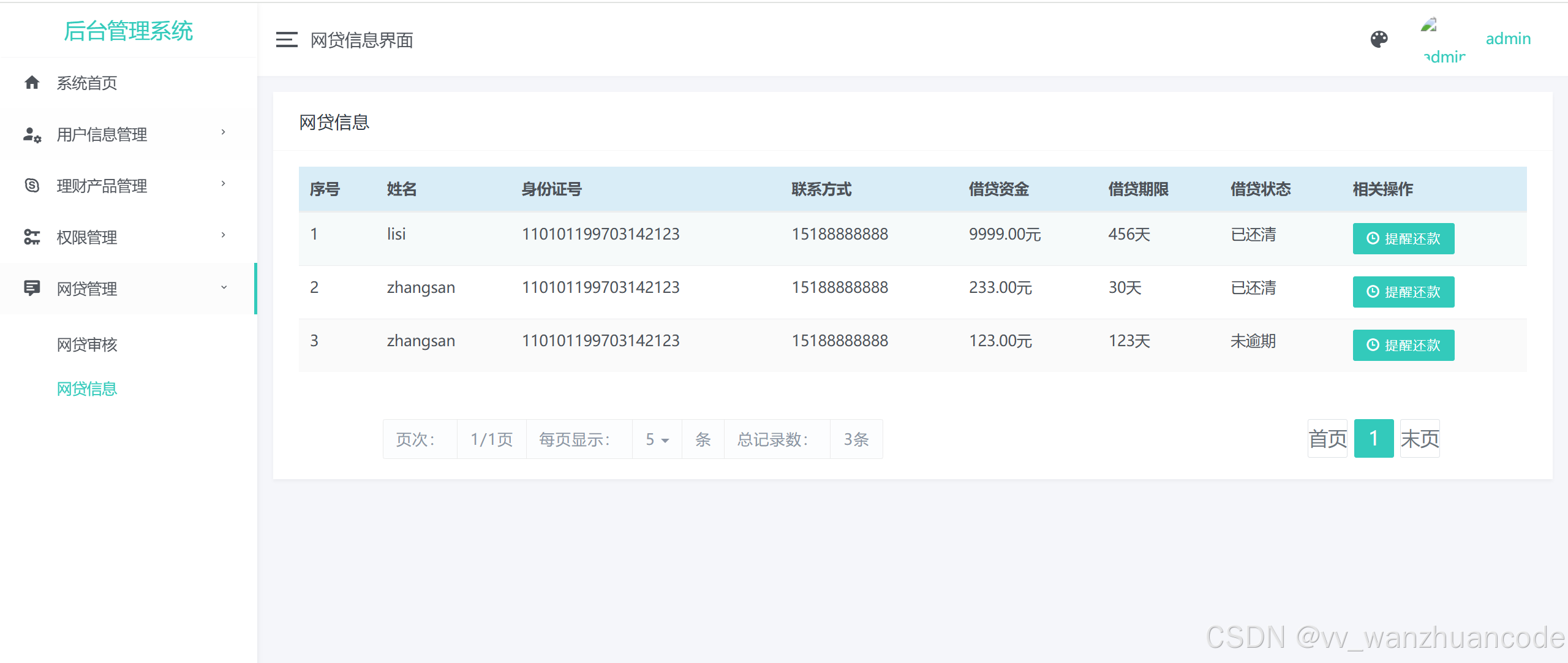Viewport: 1568px width, 663px height.
Task: Click the hamburger menu toggle icon
Action: point(286,40)
